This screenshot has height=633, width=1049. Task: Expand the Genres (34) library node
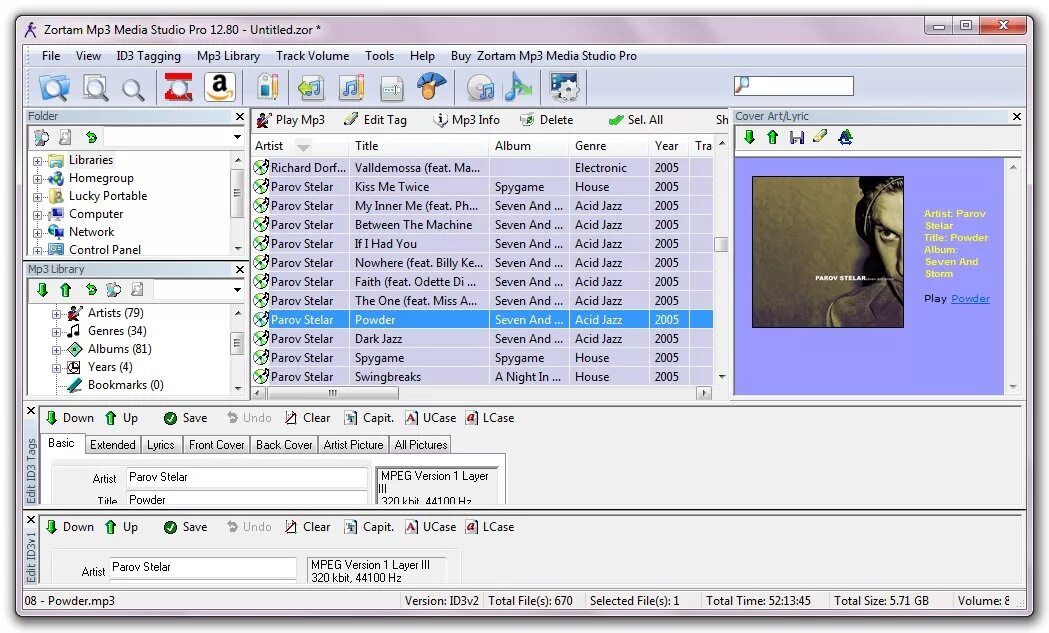pyautogui.click(x=57, y=332)
